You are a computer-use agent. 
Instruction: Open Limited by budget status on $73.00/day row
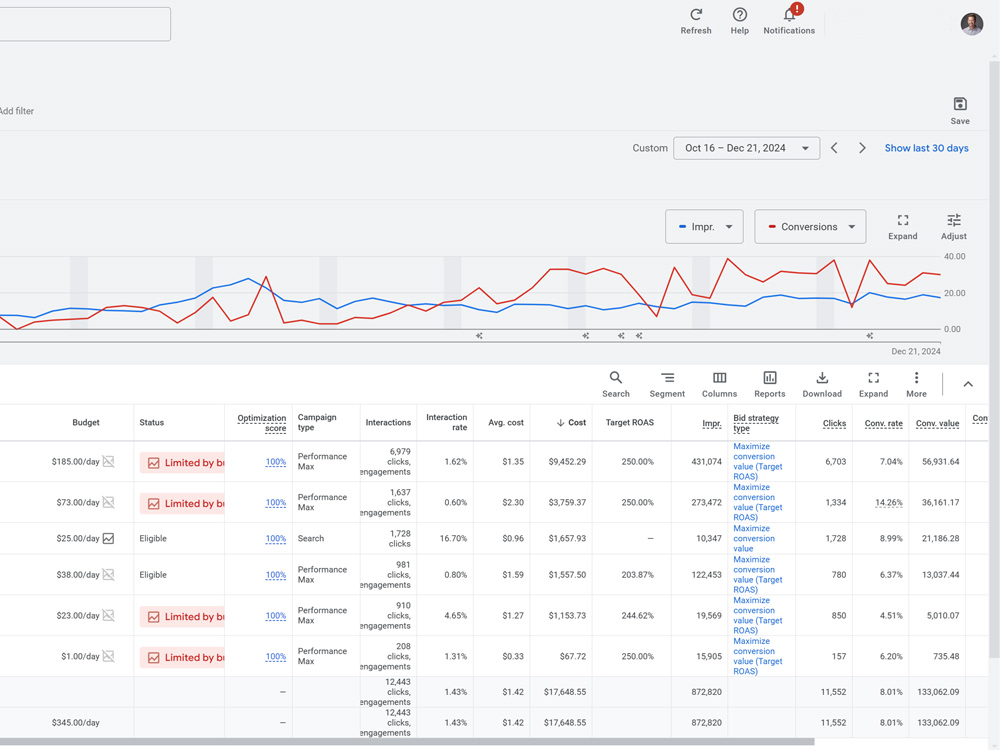tap(182, 503)
